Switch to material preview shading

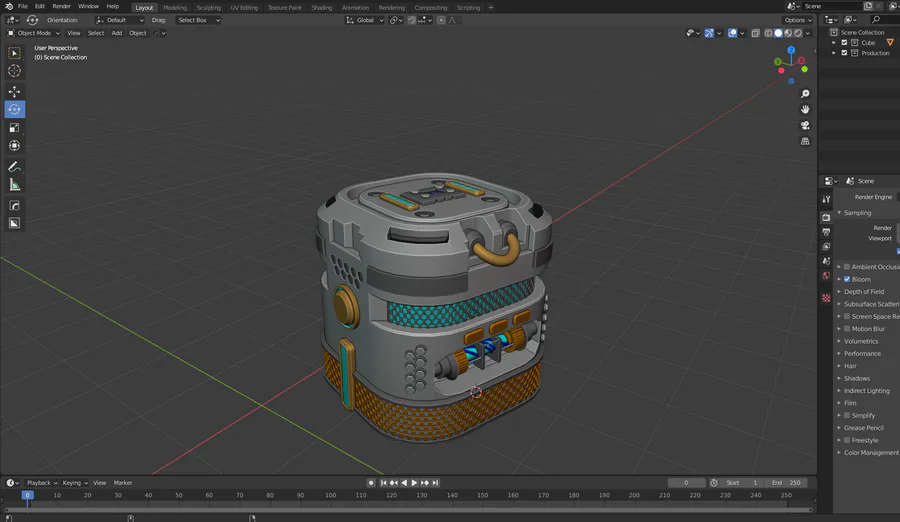pos(788,33)
